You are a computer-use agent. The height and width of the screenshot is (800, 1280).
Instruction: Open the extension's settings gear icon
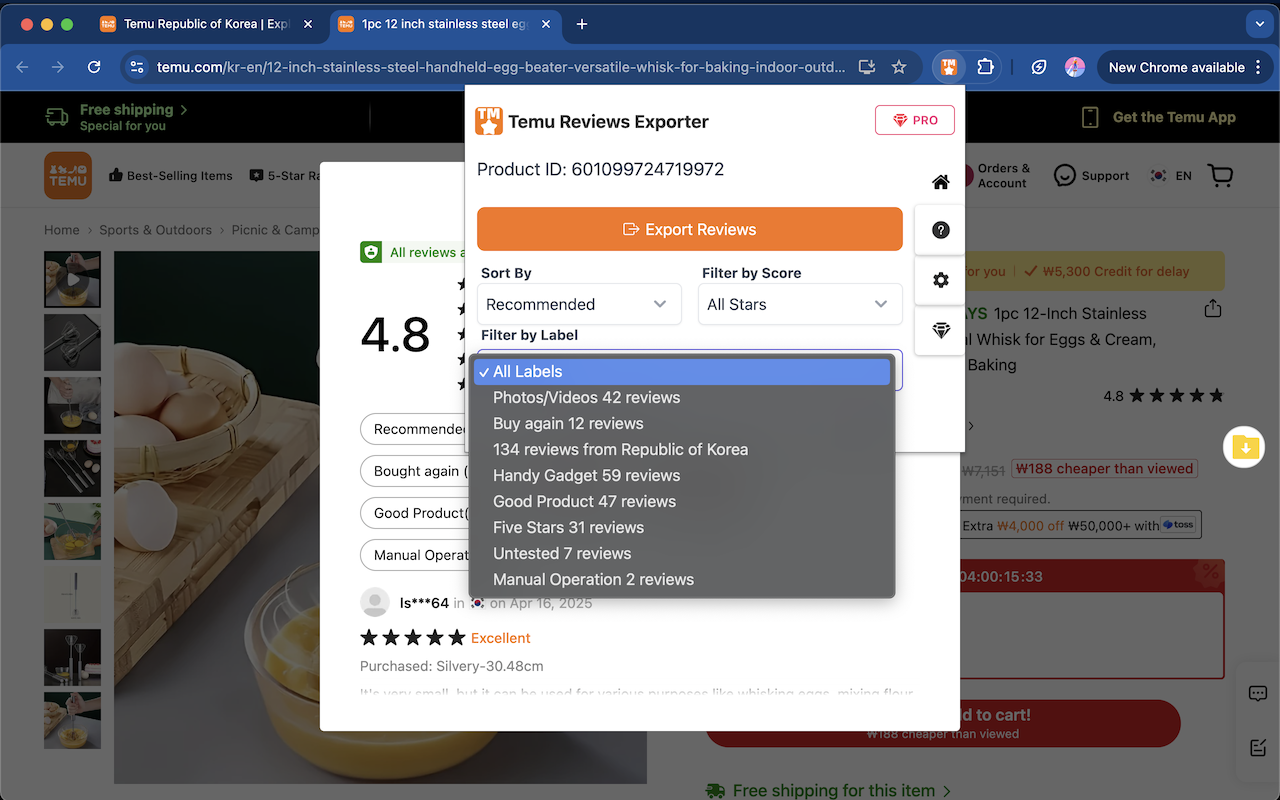pos(940,280)
